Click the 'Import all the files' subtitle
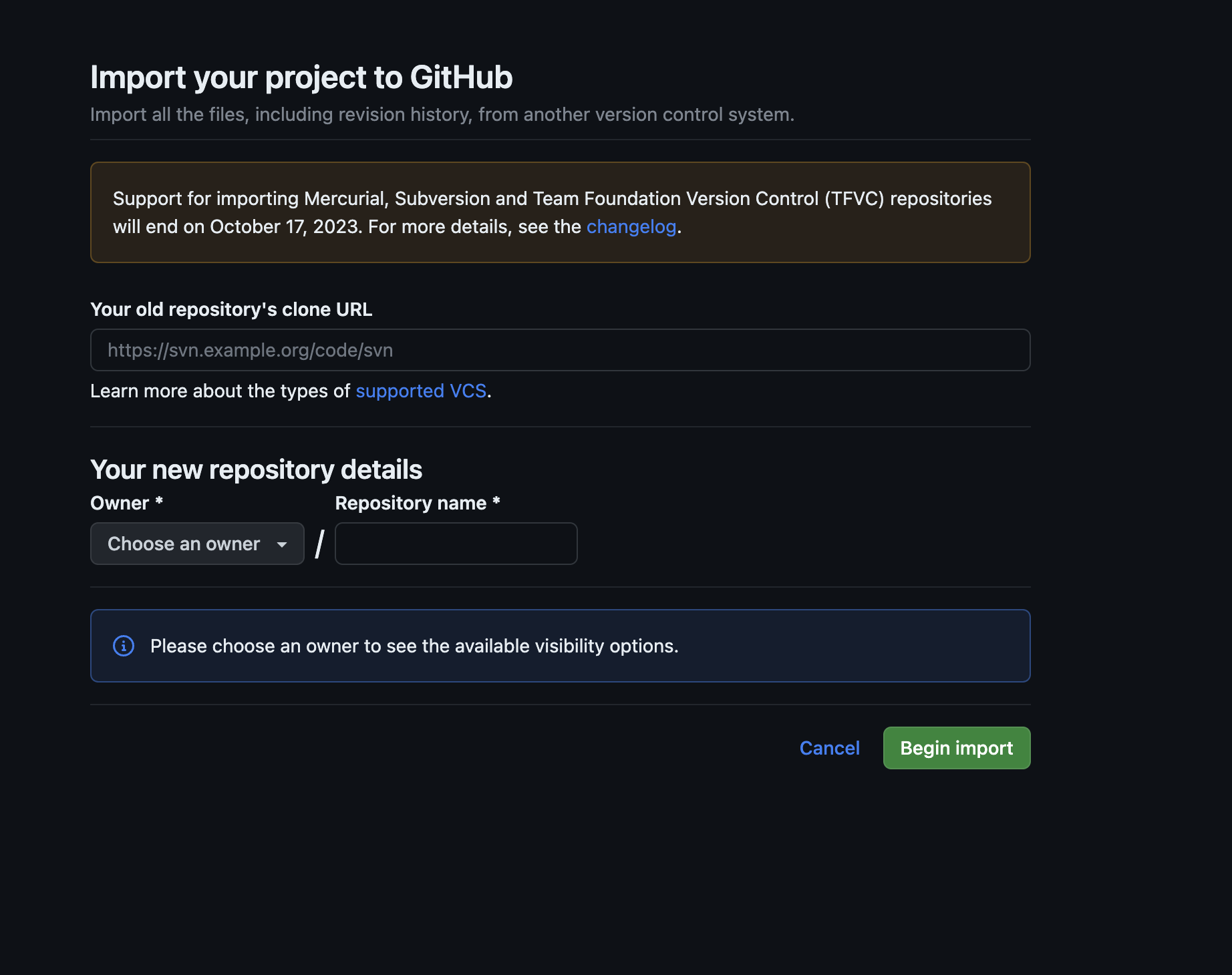 (442, 115)
